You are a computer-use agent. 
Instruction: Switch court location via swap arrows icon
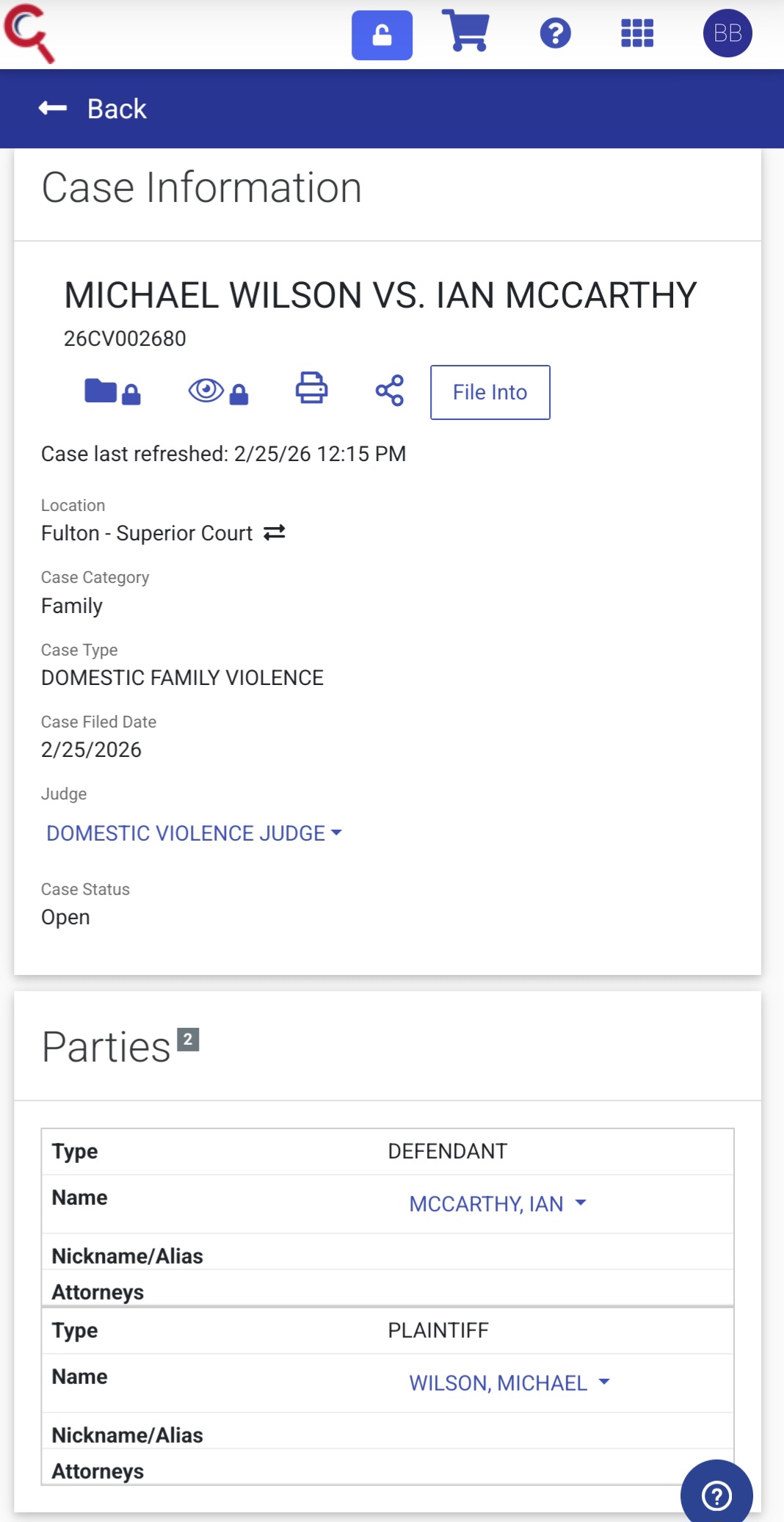click(x=275, y=532)
